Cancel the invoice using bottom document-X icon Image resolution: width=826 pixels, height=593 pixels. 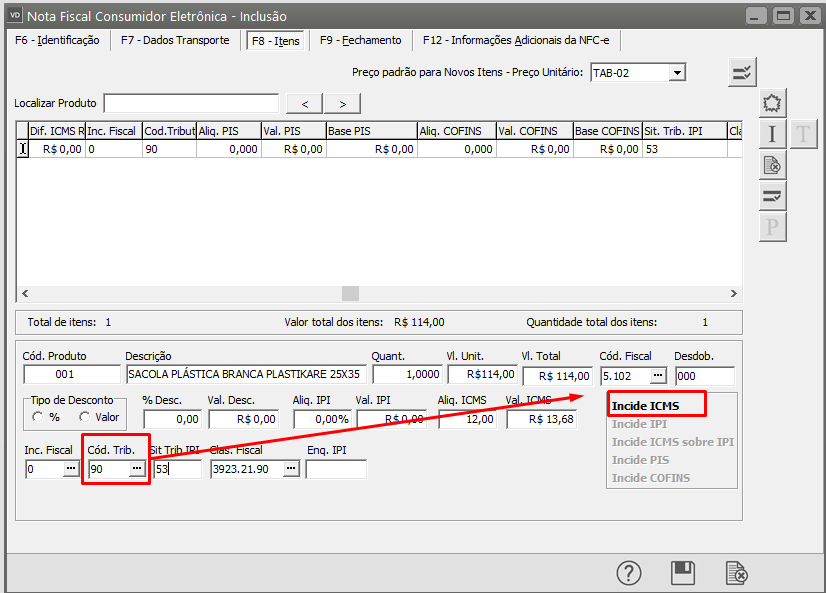736,573
